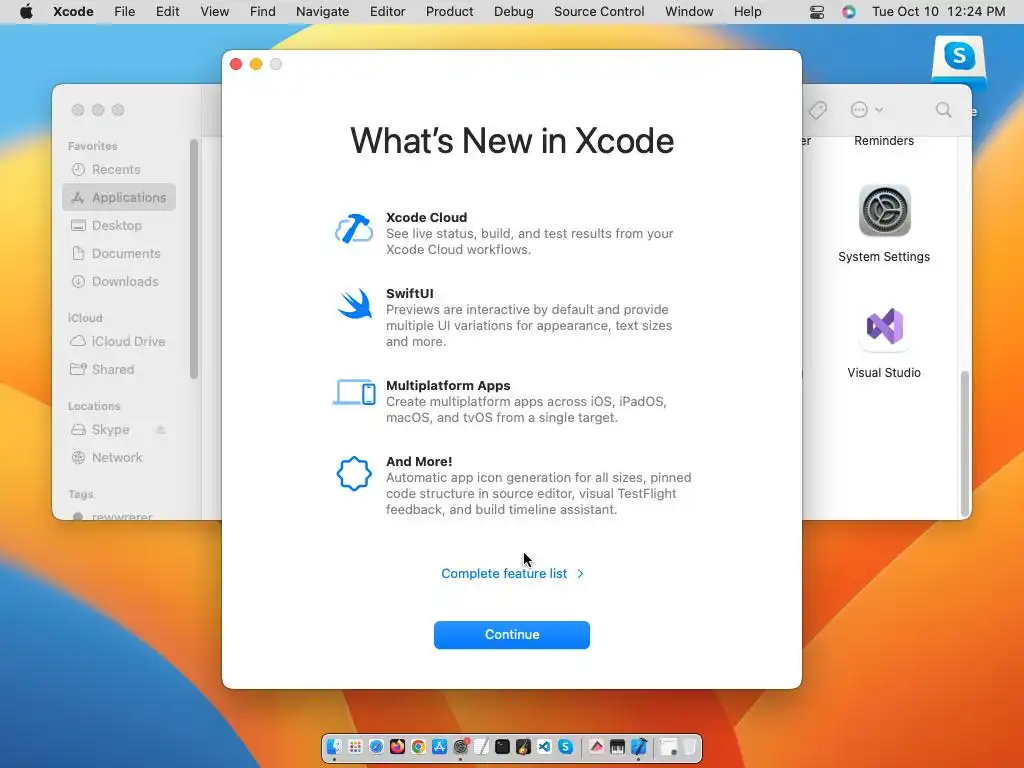Click the And More badge icon

coord(354,473)
